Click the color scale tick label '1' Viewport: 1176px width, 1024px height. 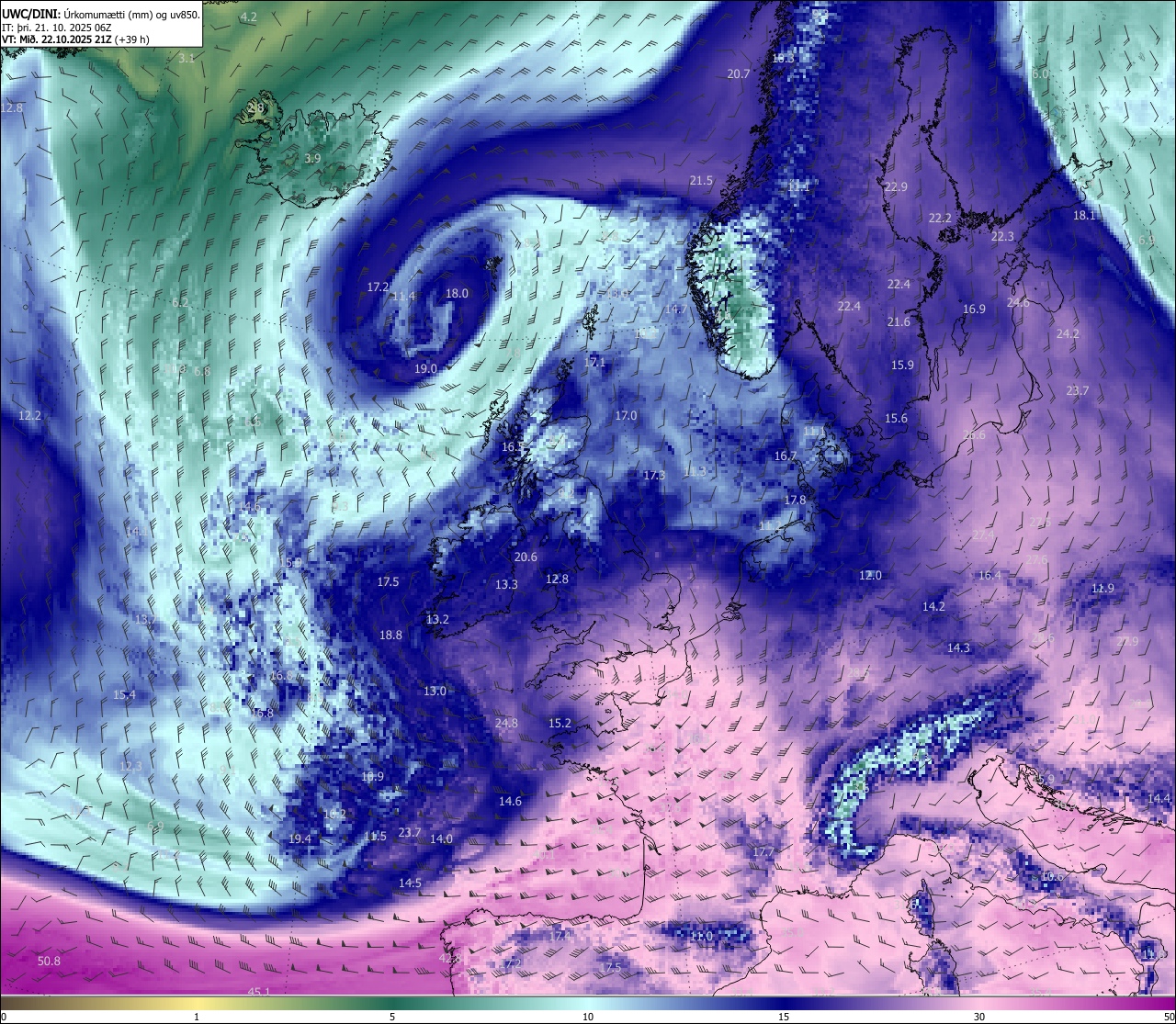(x=197, y=1017)
